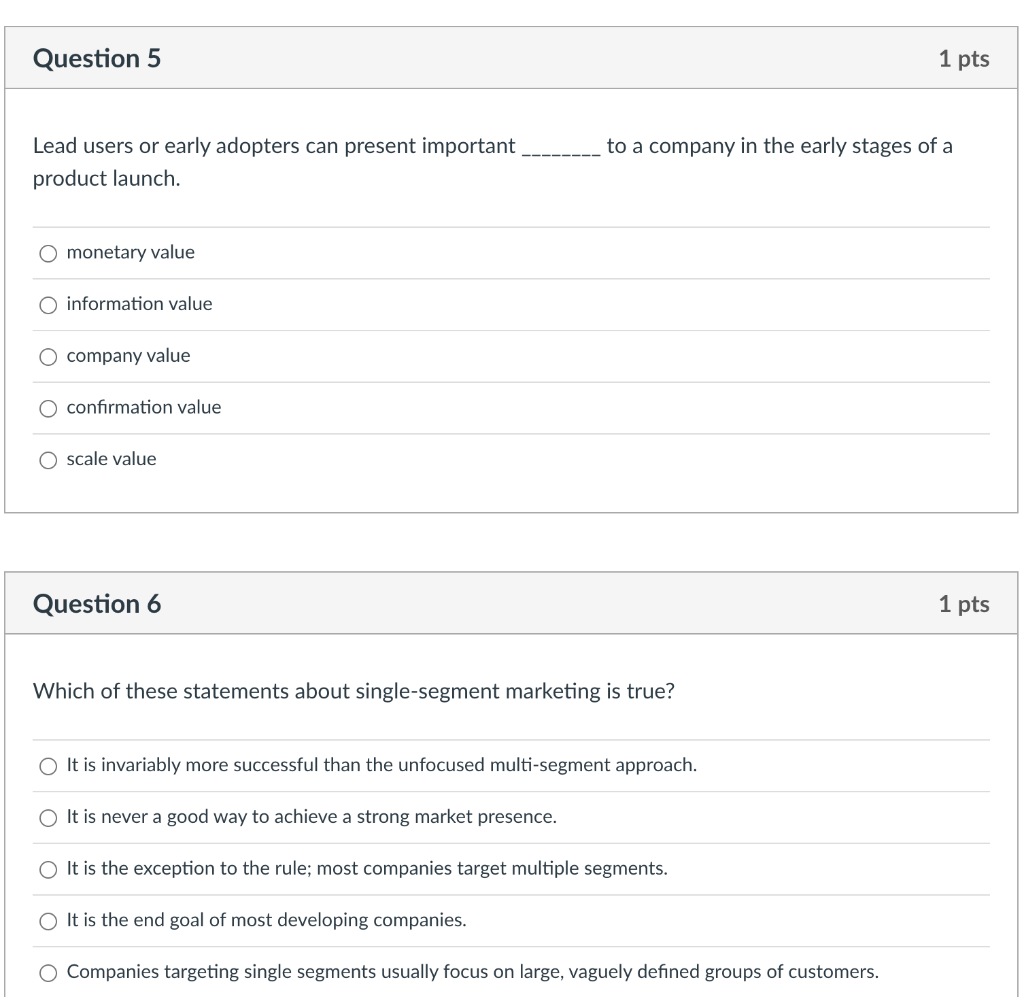The height and width of the screenshot is (997, 1024).
Task: Click the 'scale value' answer text label
Action: point(111,459)
